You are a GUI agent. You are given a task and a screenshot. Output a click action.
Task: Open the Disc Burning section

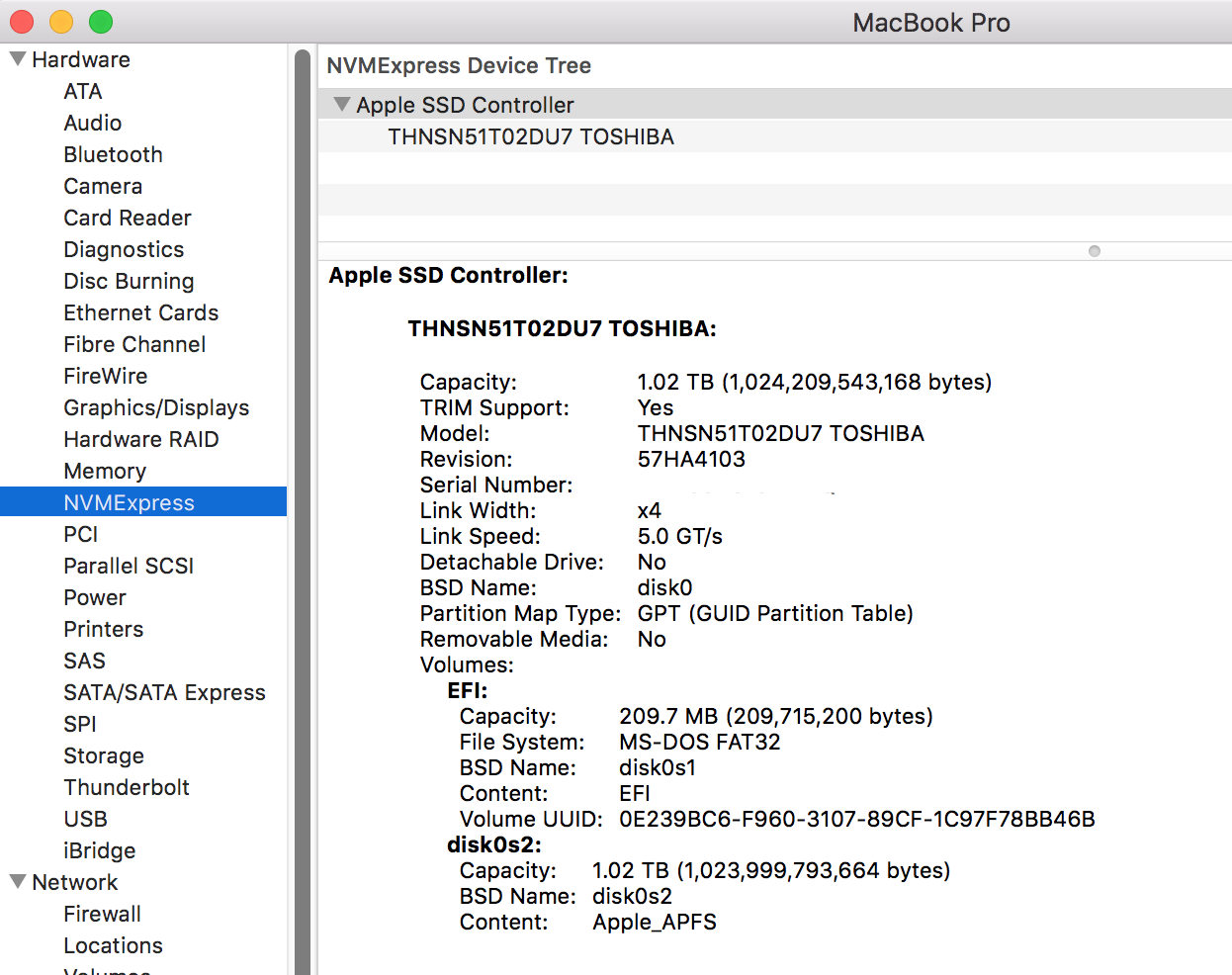click(129, 281)
